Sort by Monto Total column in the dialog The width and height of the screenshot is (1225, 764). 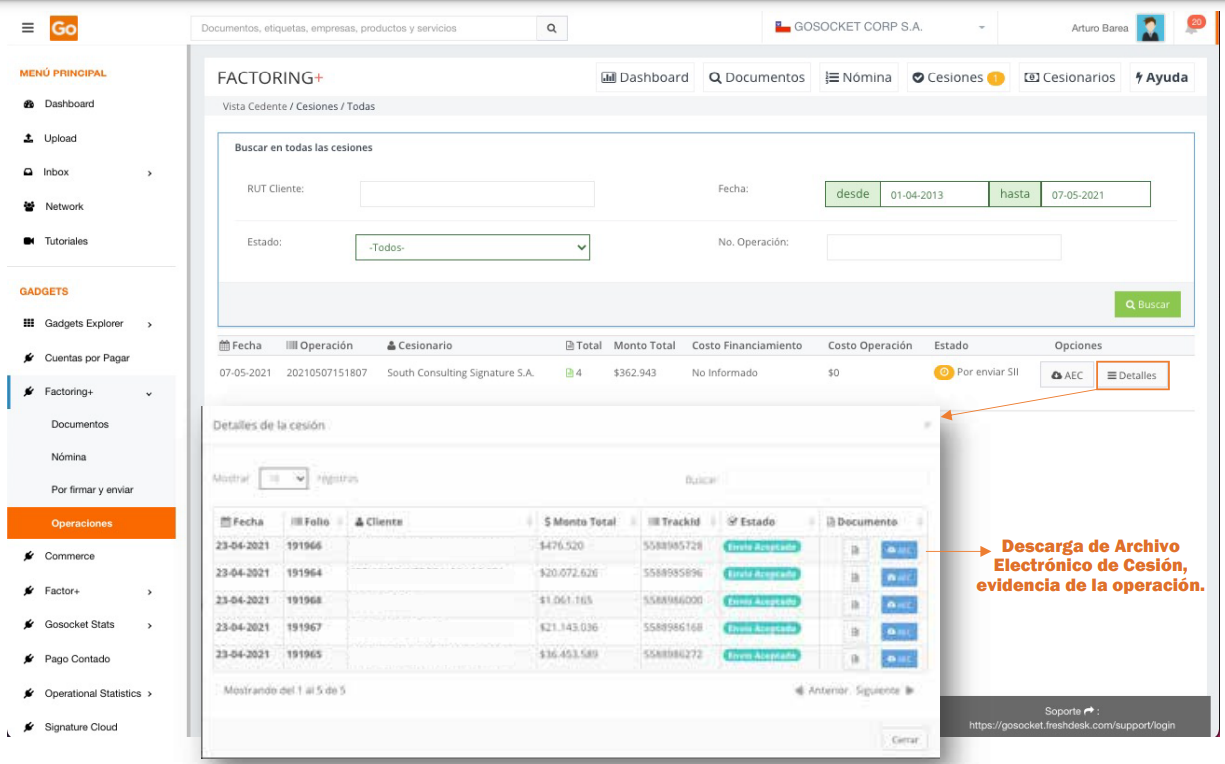587,522
